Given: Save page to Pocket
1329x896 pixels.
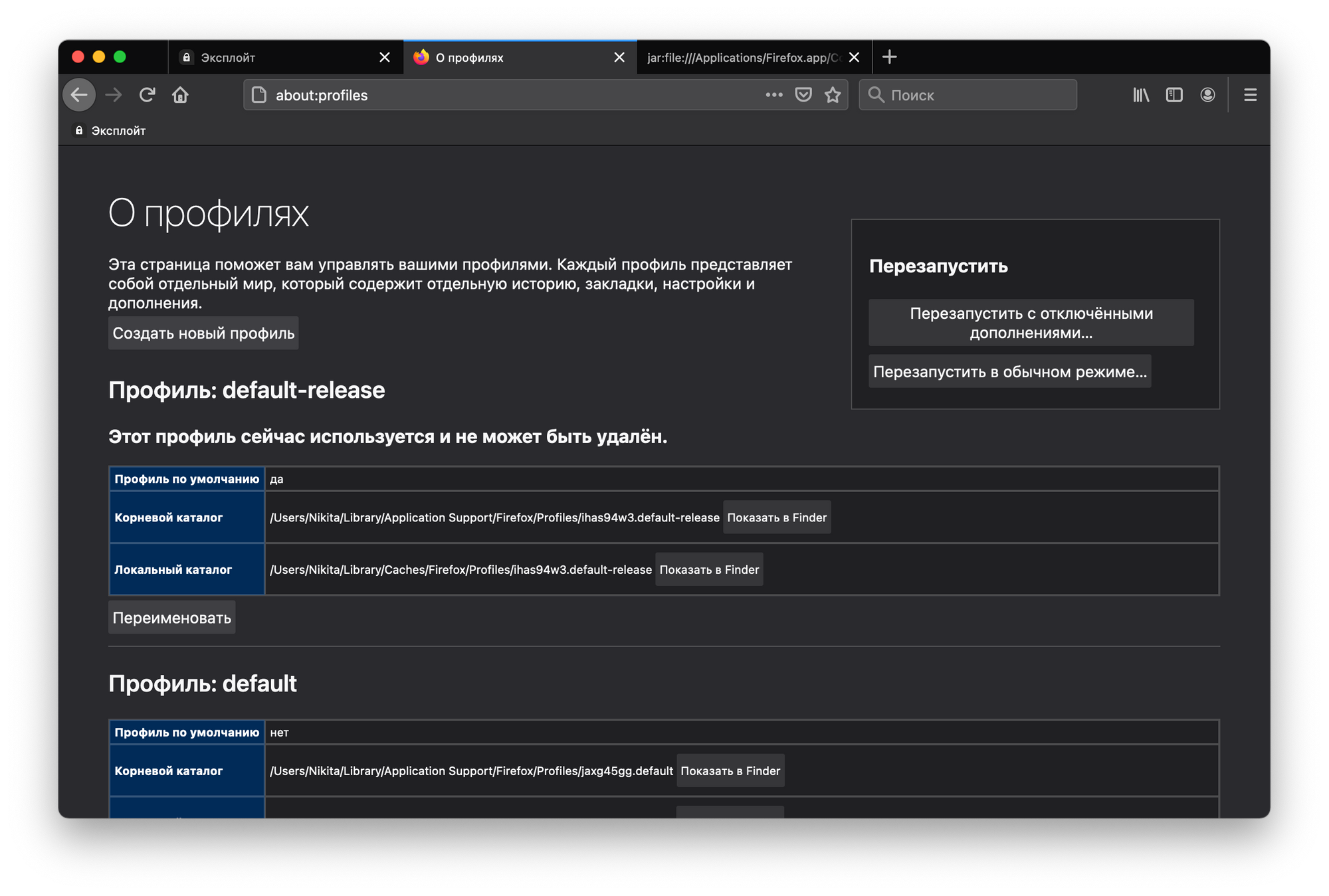Looking at the screenshot, I should tap(803, 95).
